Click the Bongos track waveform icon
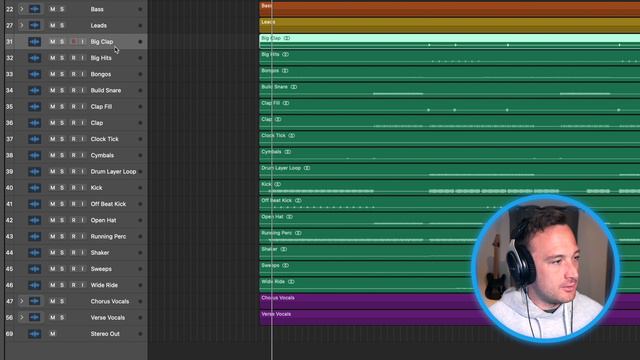 tap(35, 74)
